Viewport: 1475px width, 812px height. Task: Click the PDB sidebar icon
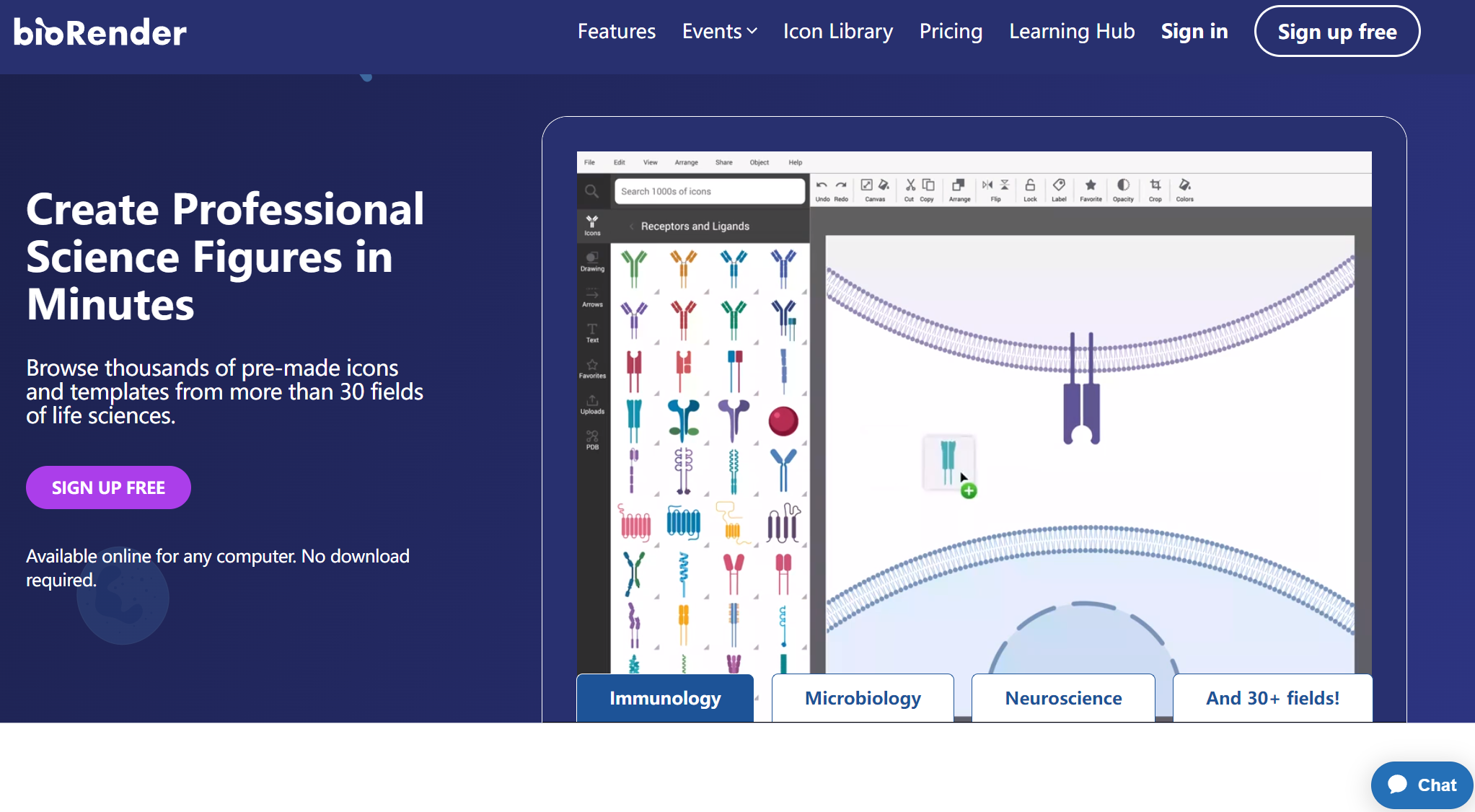(x=592, y=439)
